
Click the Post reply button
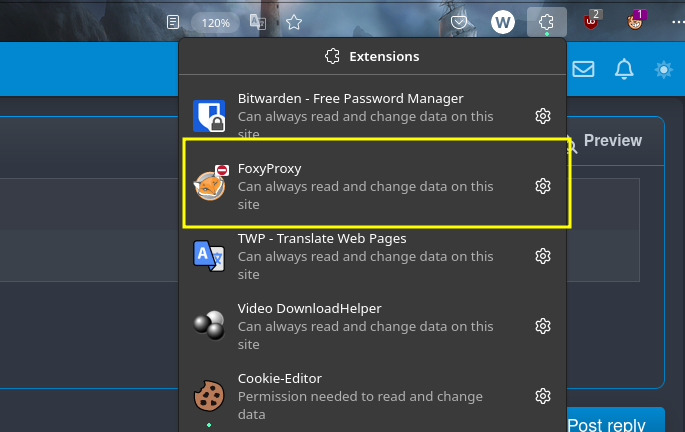615,422
